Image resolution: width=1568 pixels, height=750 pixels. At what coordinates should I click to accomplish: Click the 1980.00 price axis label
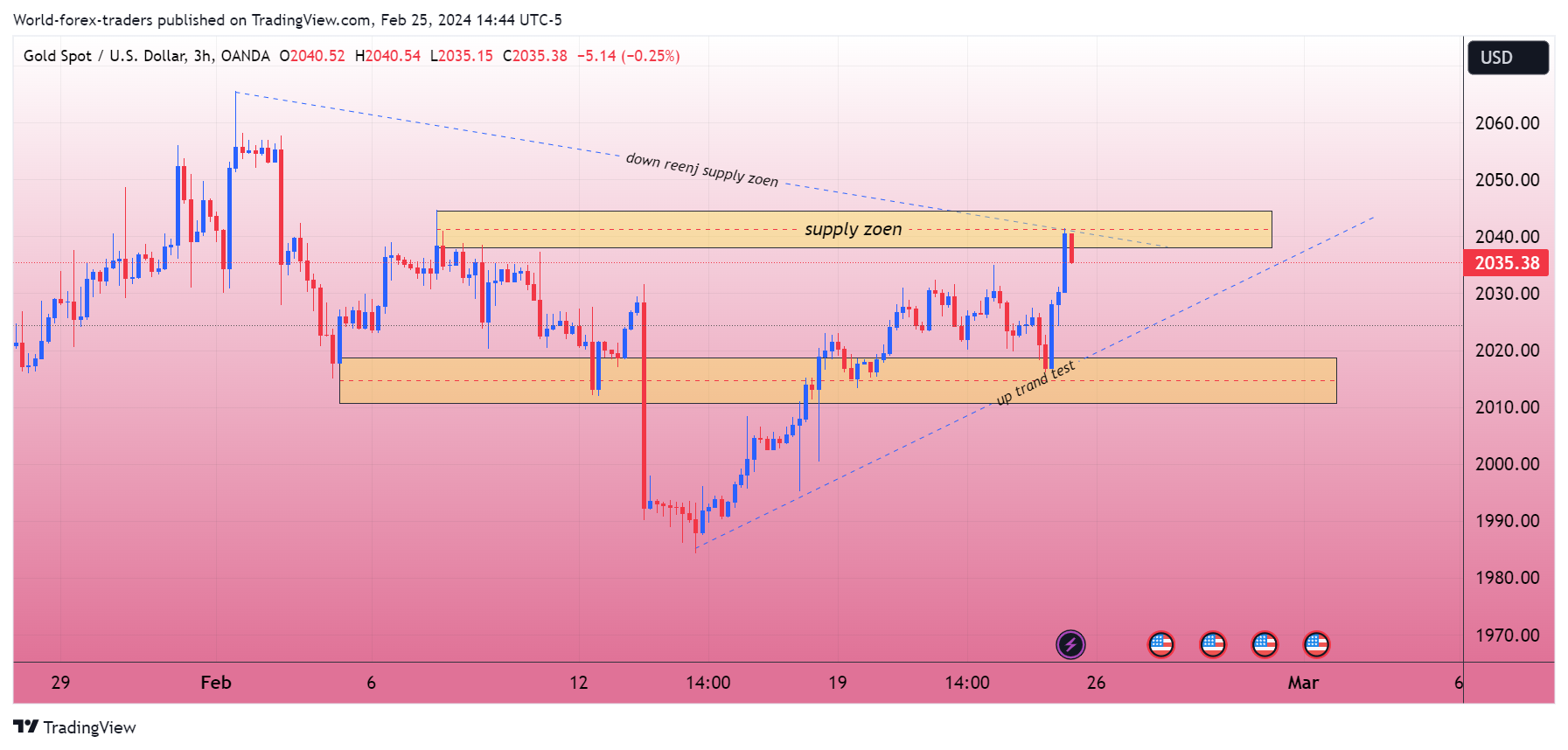pyautogui.click(x=1507, y=578)
